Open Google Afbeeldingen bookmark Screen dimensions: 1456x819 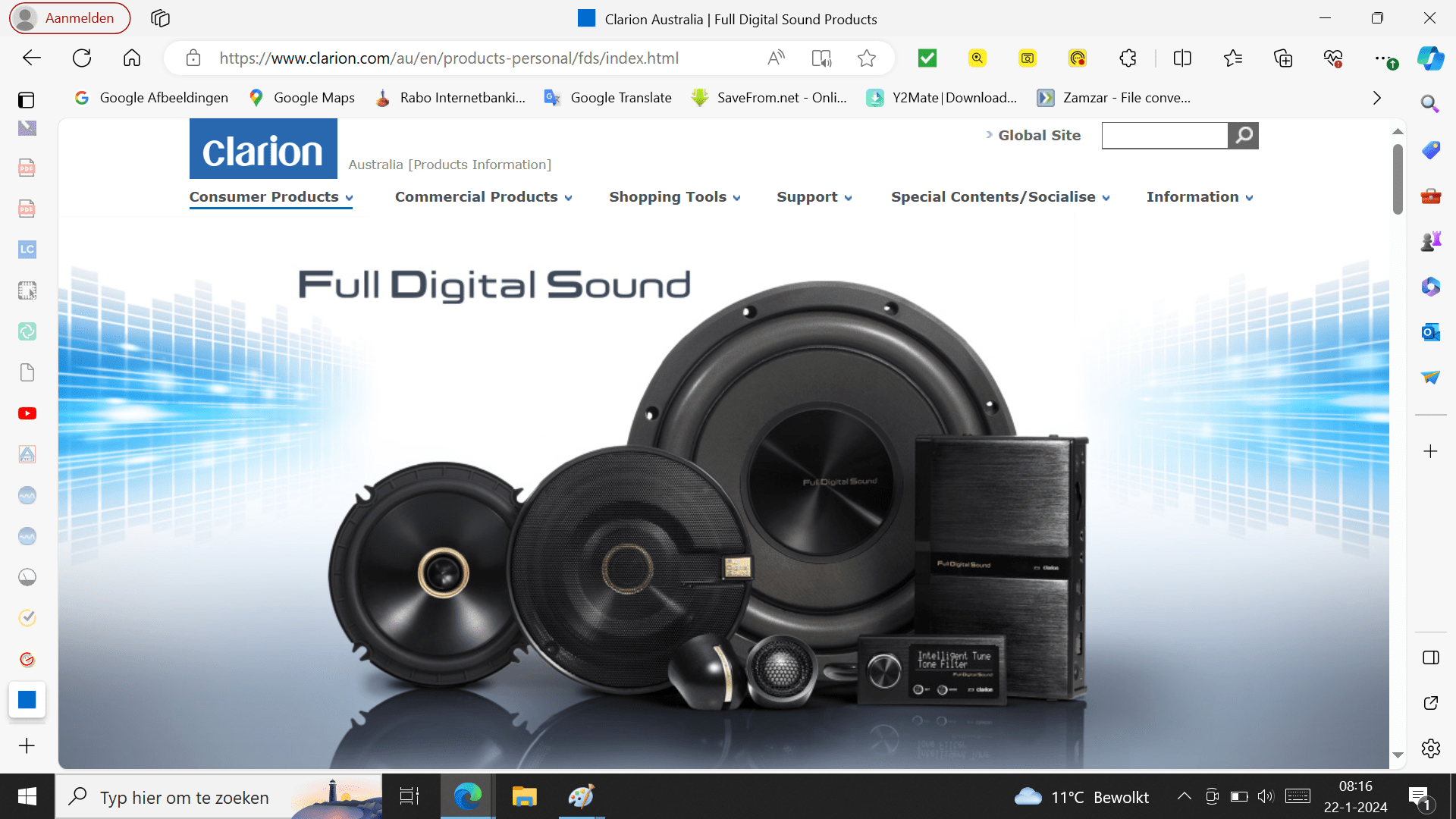(152, 98)
